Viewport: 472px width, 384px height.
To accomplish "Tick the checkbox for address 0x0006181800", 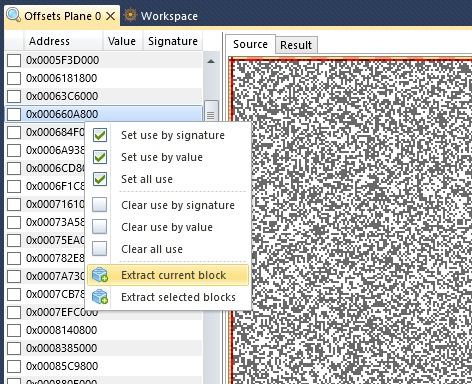I will click(14, 78).
